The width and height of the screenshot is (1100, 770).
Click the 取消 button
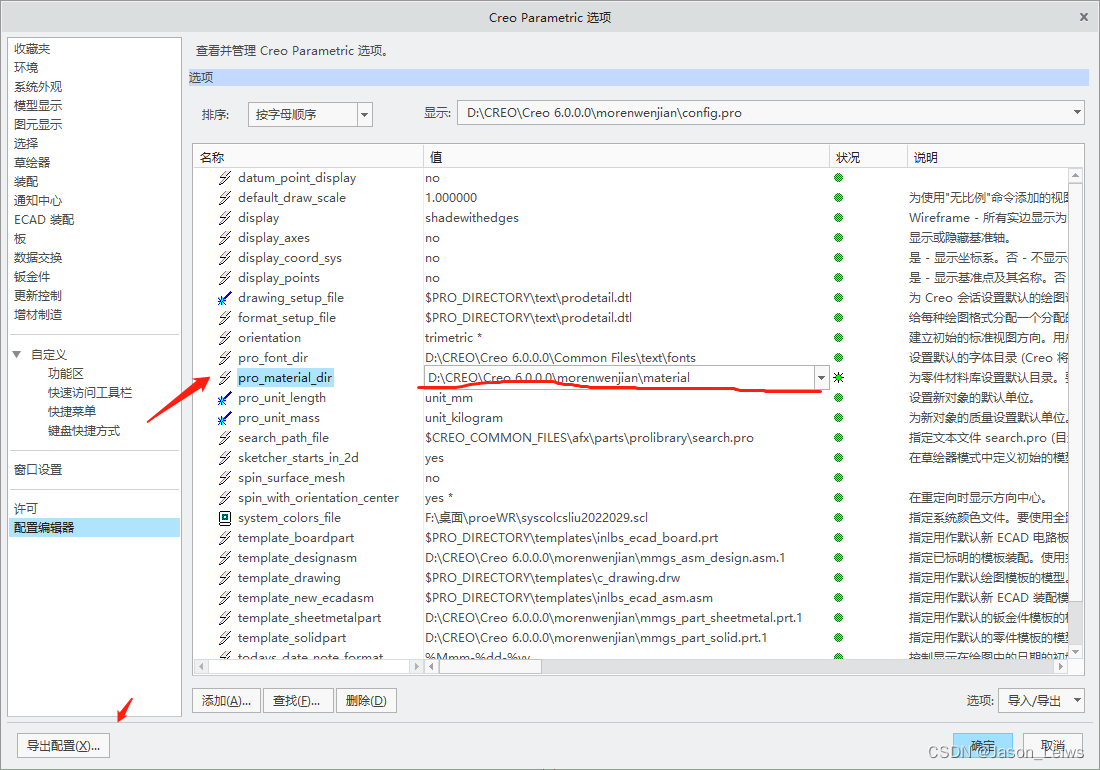[1052, 745]
